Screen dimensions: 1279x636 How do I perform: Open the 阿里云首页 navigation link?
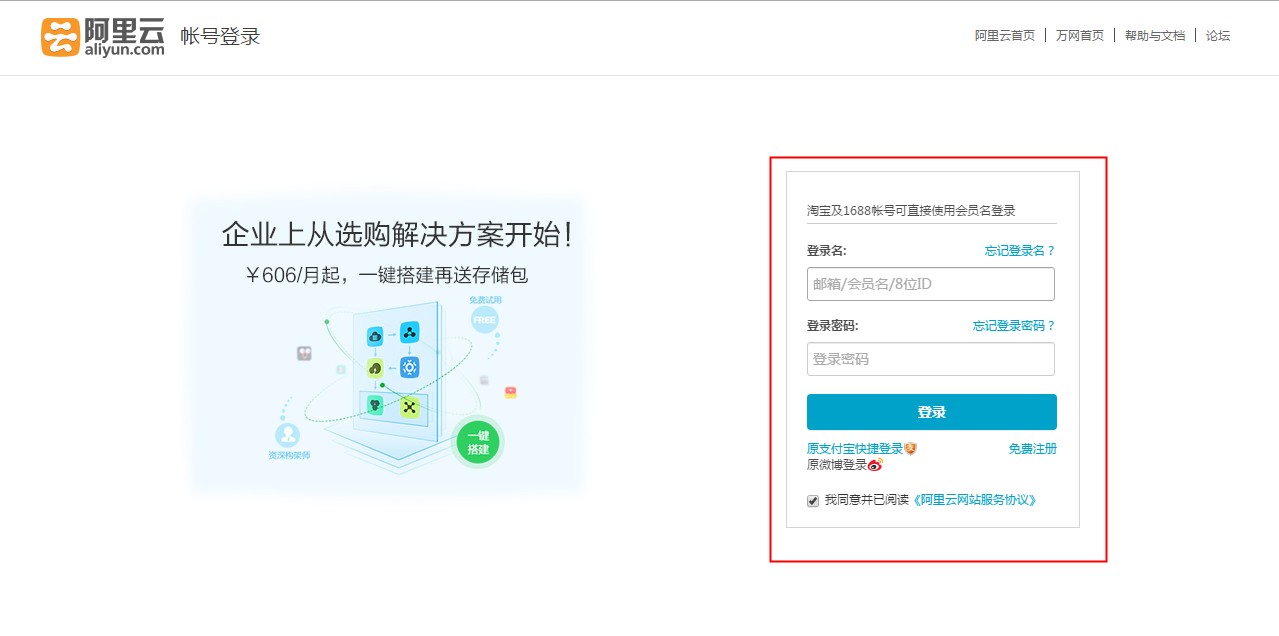[x=1004, y=36]
